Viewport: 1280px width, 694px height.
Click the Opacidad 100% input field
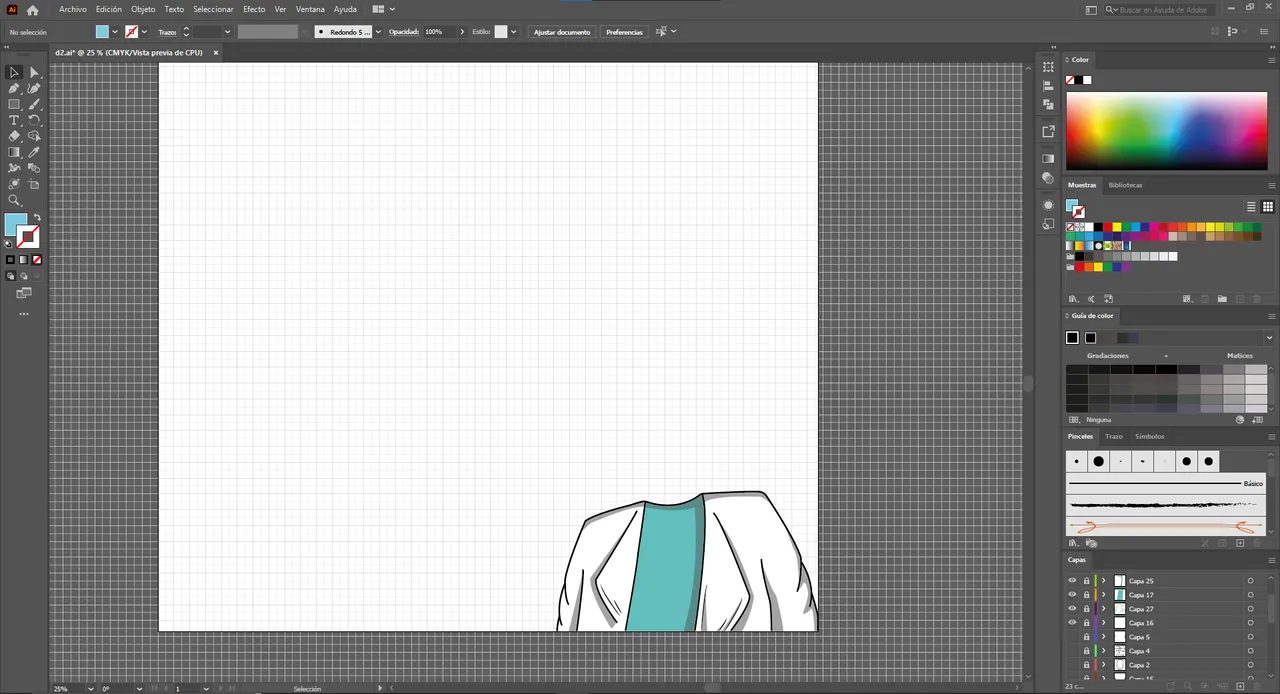[439, 32]
